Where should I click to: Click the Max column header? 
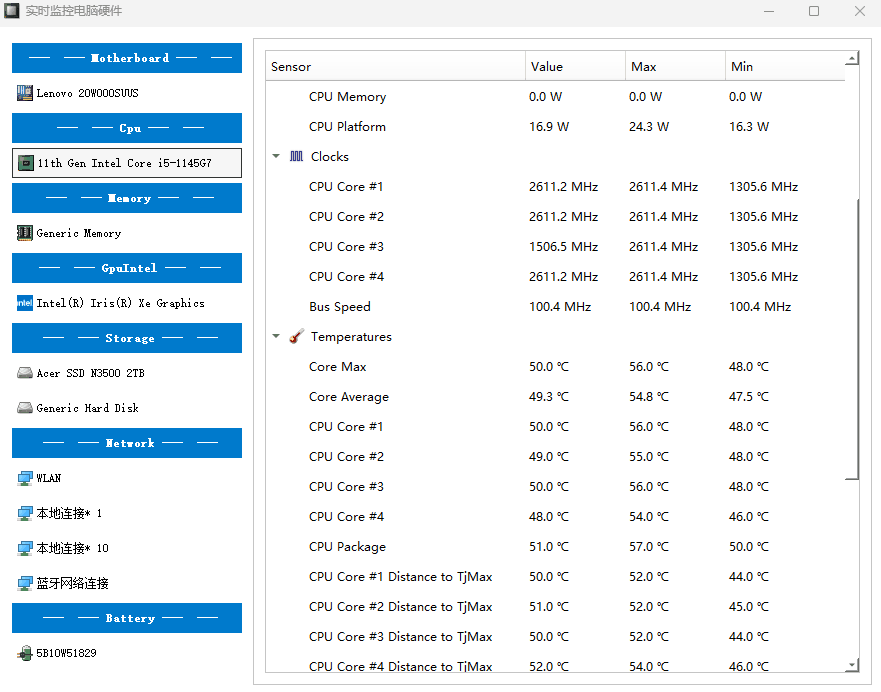coord(675,66)
